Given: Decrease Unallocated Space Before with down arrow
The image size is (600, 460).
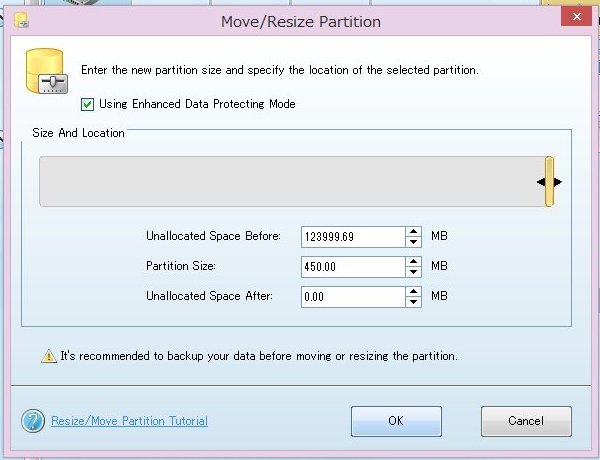Looking at the screenshot, I should (x=413, y=242).
